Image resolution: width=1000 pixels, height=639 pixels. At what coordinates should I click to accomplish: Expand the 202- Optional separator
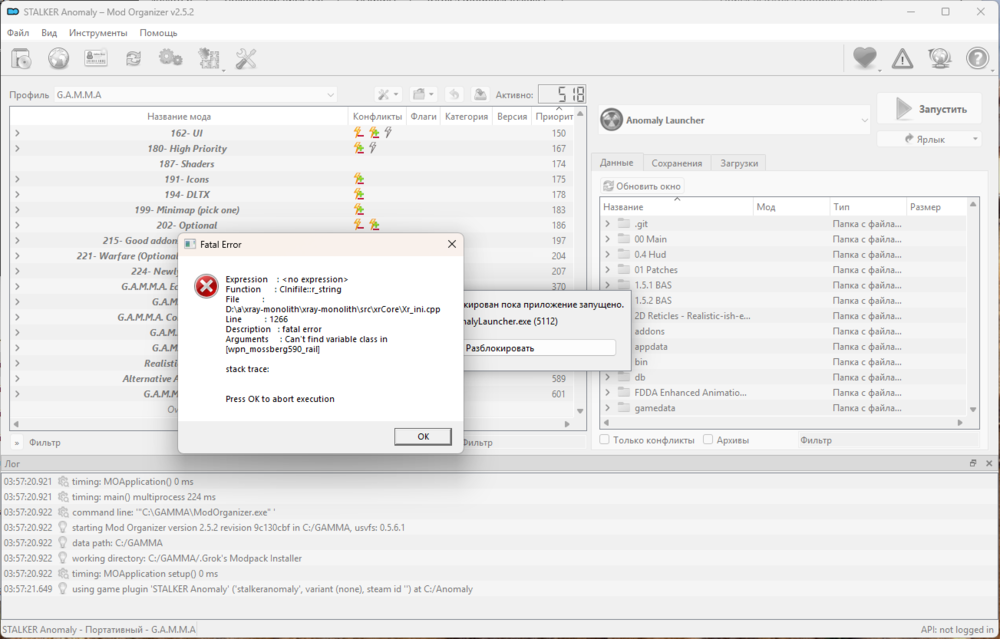click(x=17, y=225)
